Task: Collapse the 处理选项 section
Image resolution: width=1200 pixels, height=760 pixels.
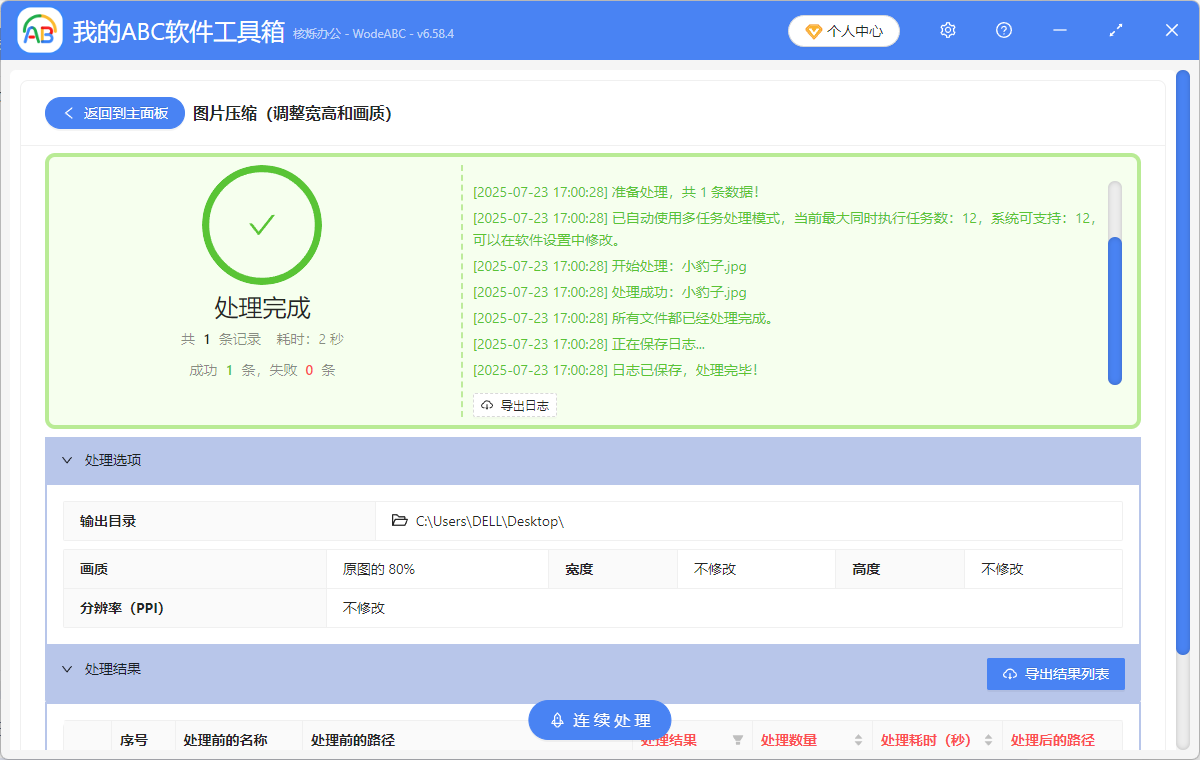Action: [67, 460]
